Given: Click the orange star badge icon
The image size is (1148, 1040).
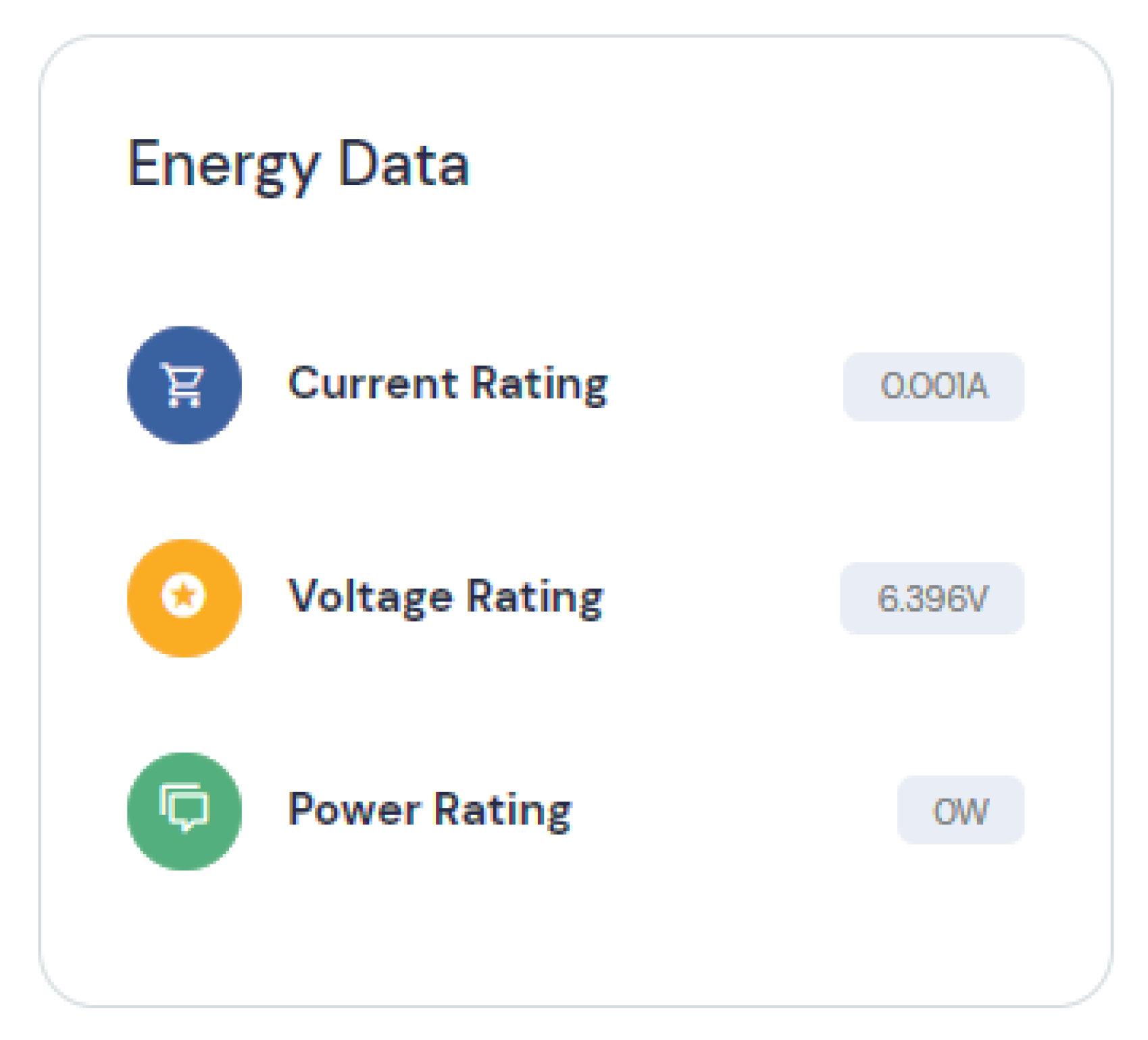Looking at the screenshot, I should click(x=184, y=597).
